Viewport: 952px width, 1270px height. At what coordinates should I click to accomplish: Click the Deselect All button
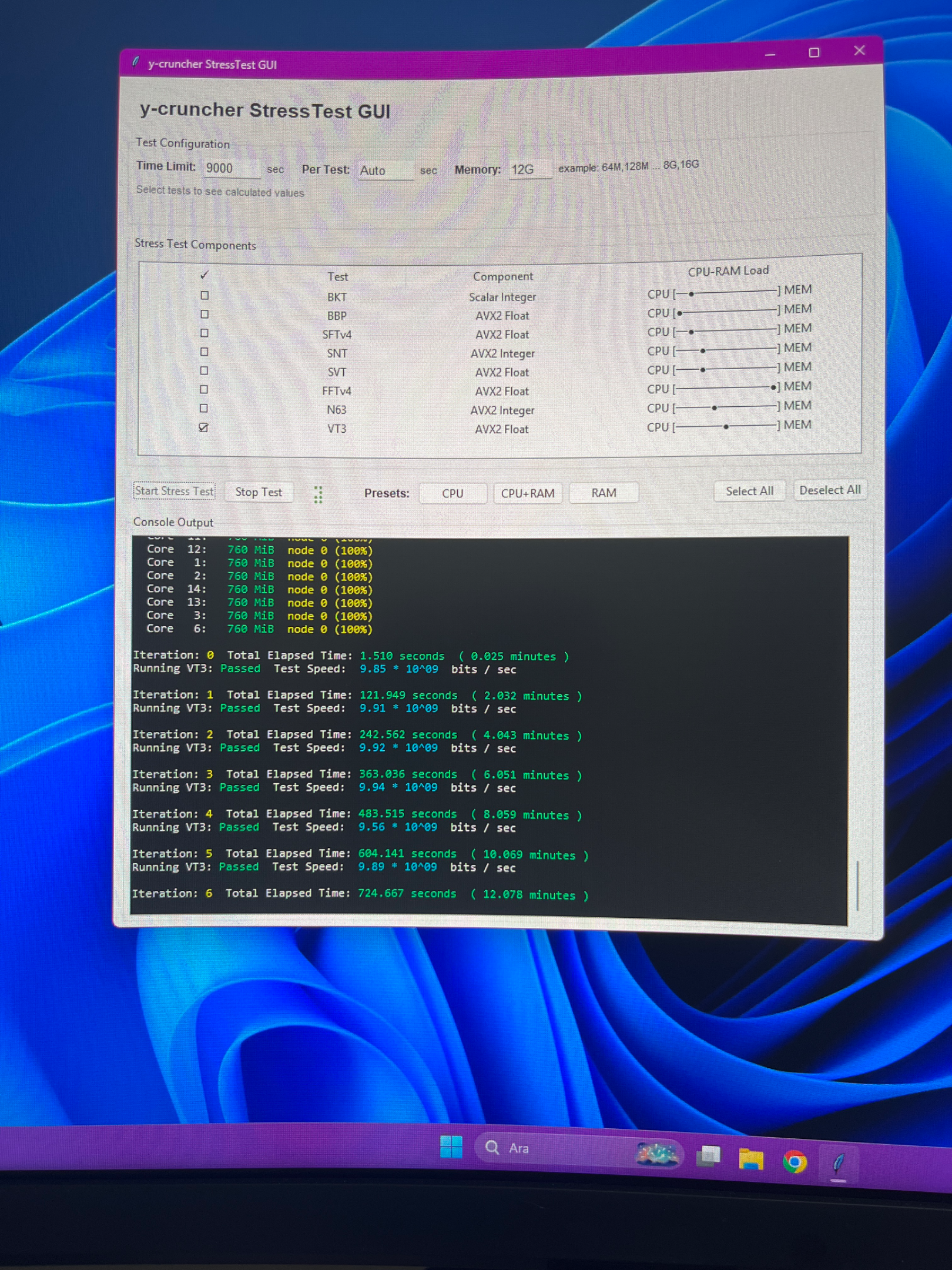(x=830, y=490)
